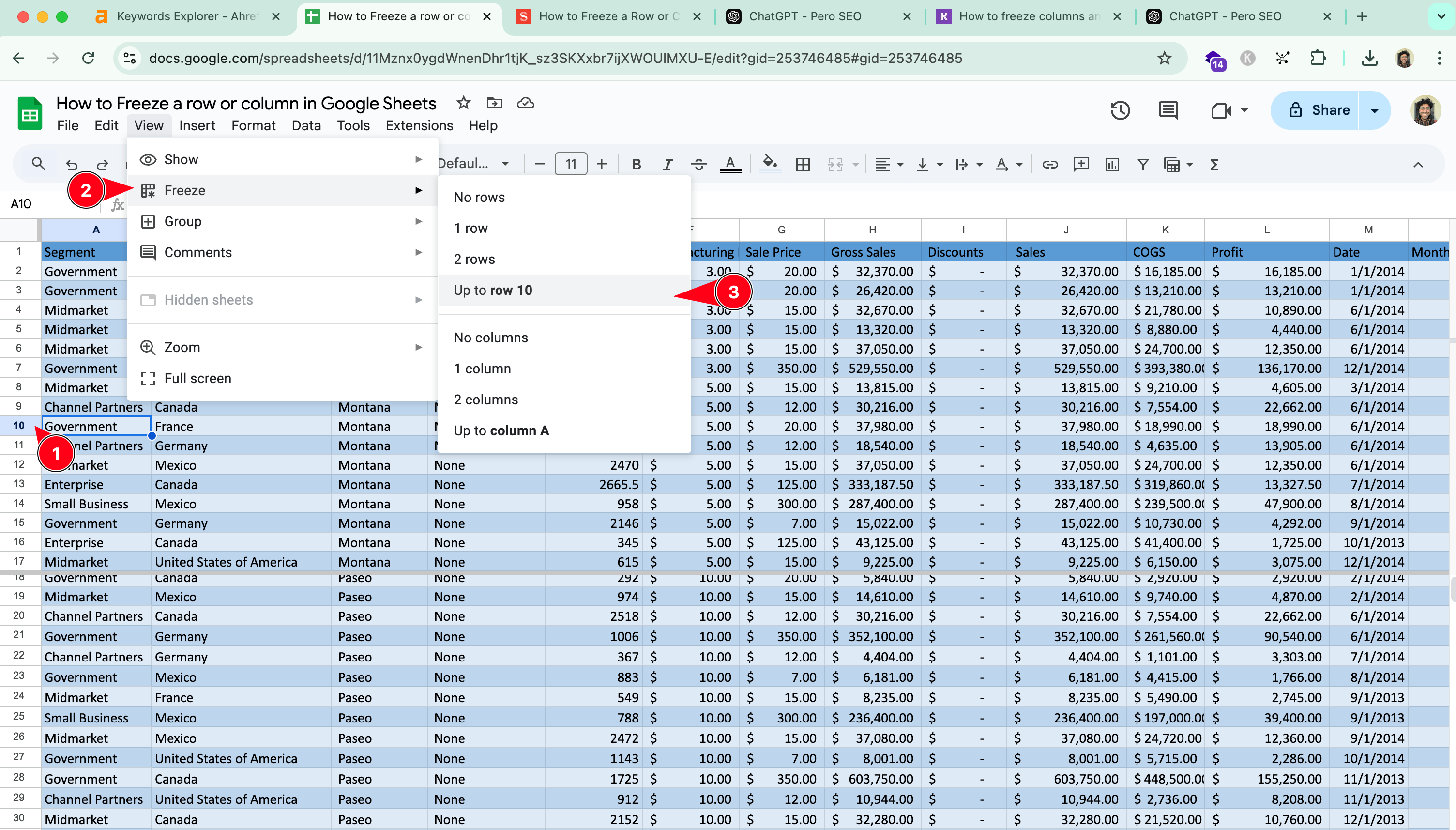Open the borders tool
This screenshot has height=830, width=1456.
(x=803, y=164)
